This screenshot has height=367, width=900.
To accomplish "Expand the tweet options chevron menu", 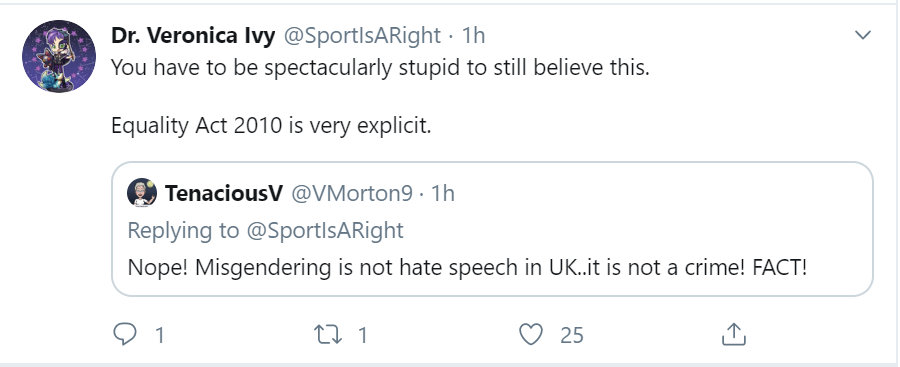I will click(863, 36).
